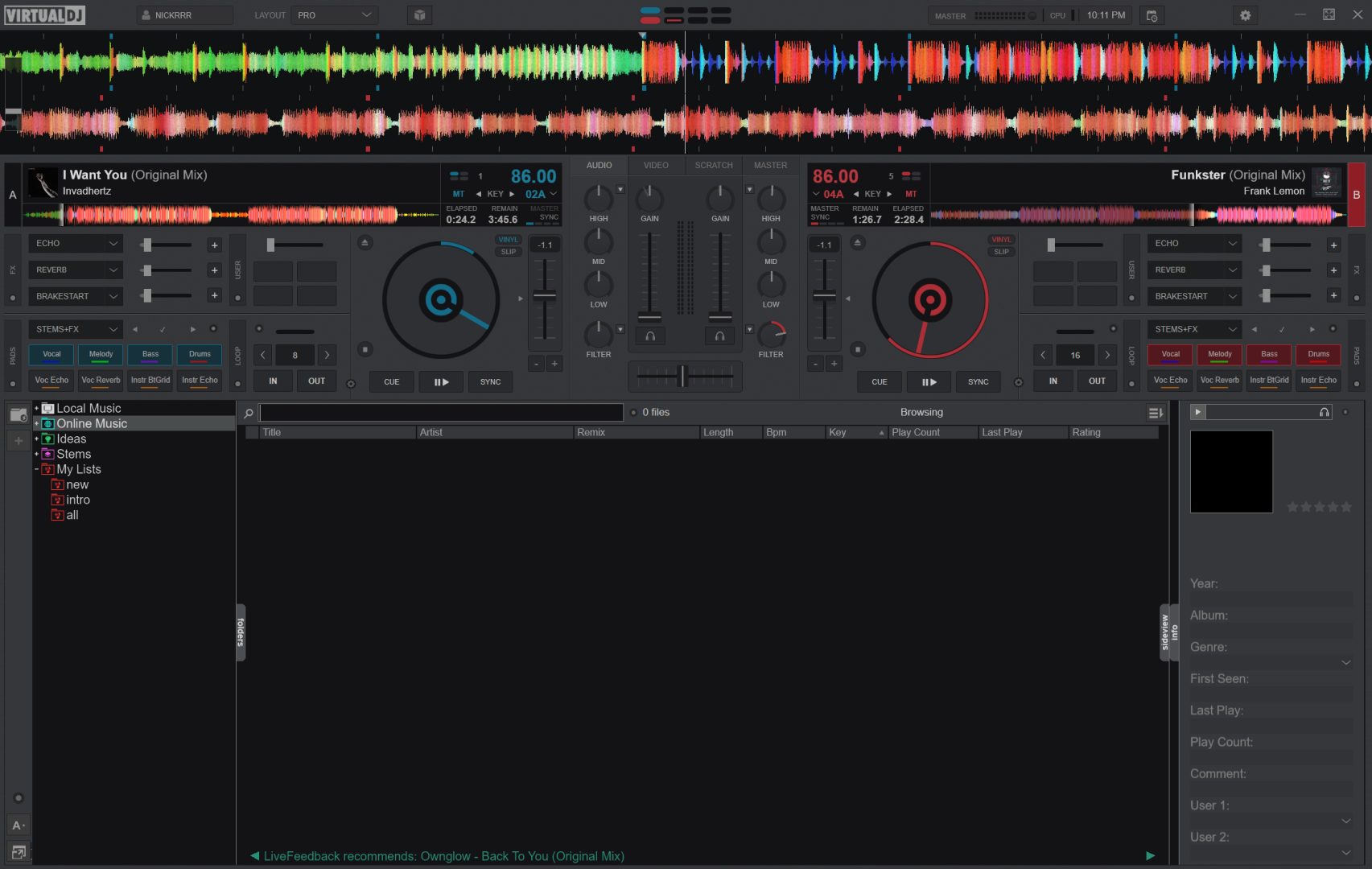Image resolution: width=1372 pixels, height=869 pixels.
Task: Click deck B pitch minus button
Action: pos(815,364)
